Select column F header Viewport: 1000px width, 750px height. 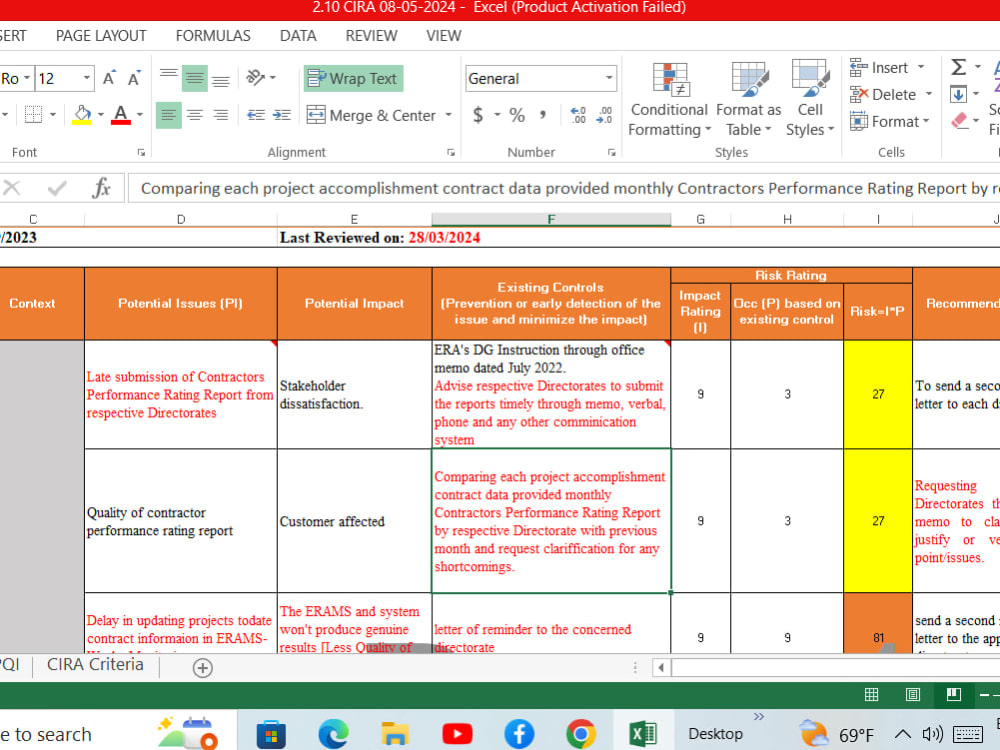tap(551, 219)
